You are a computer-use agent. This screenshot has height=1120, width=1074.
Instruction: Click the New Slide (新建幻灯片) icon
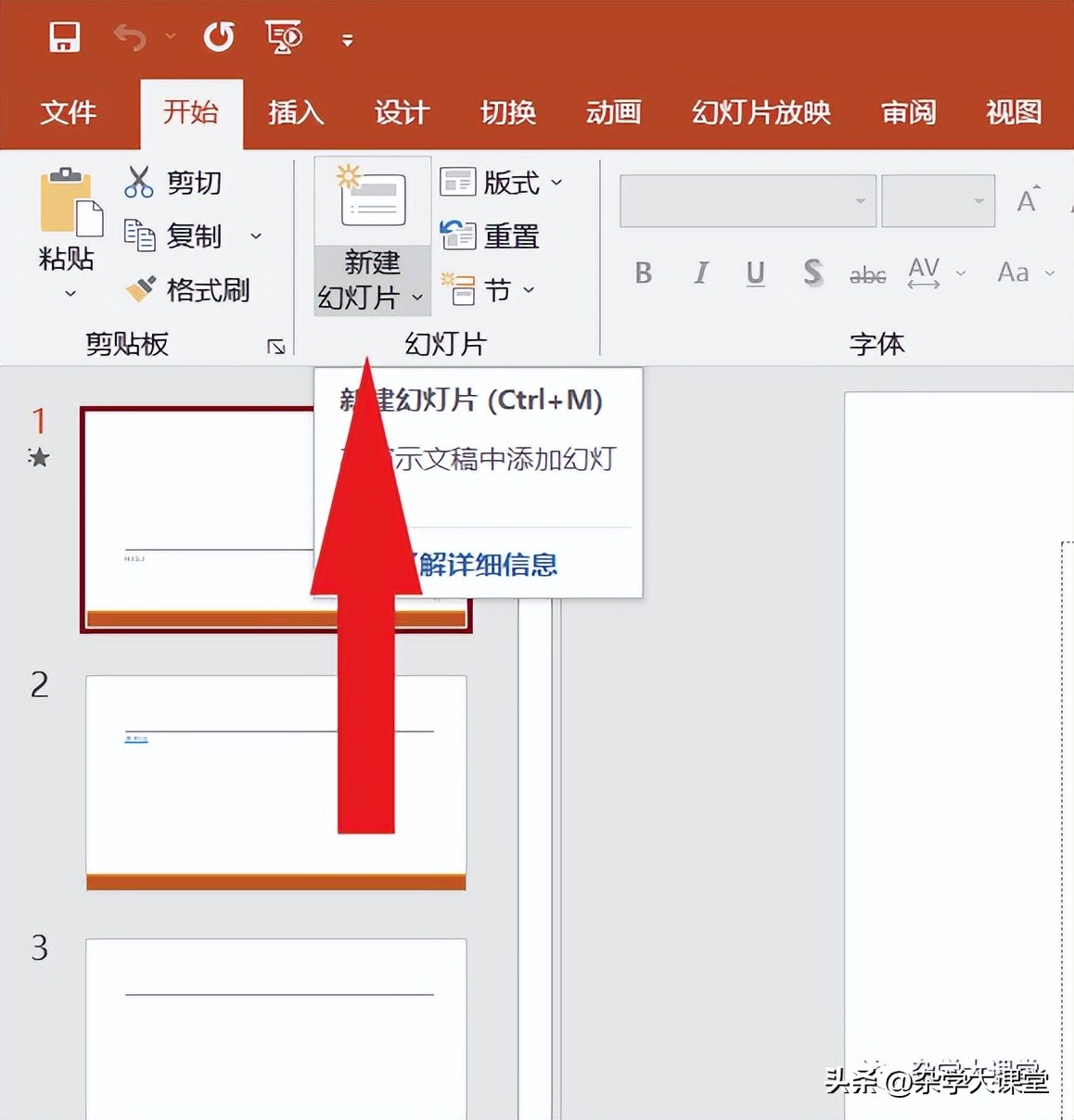pos(371,197)
